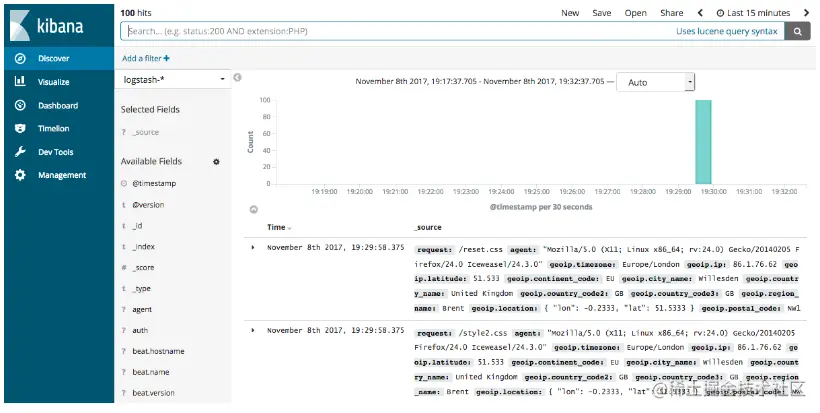Select the _index field
820x413 pixels.
[x=143, y=247]
